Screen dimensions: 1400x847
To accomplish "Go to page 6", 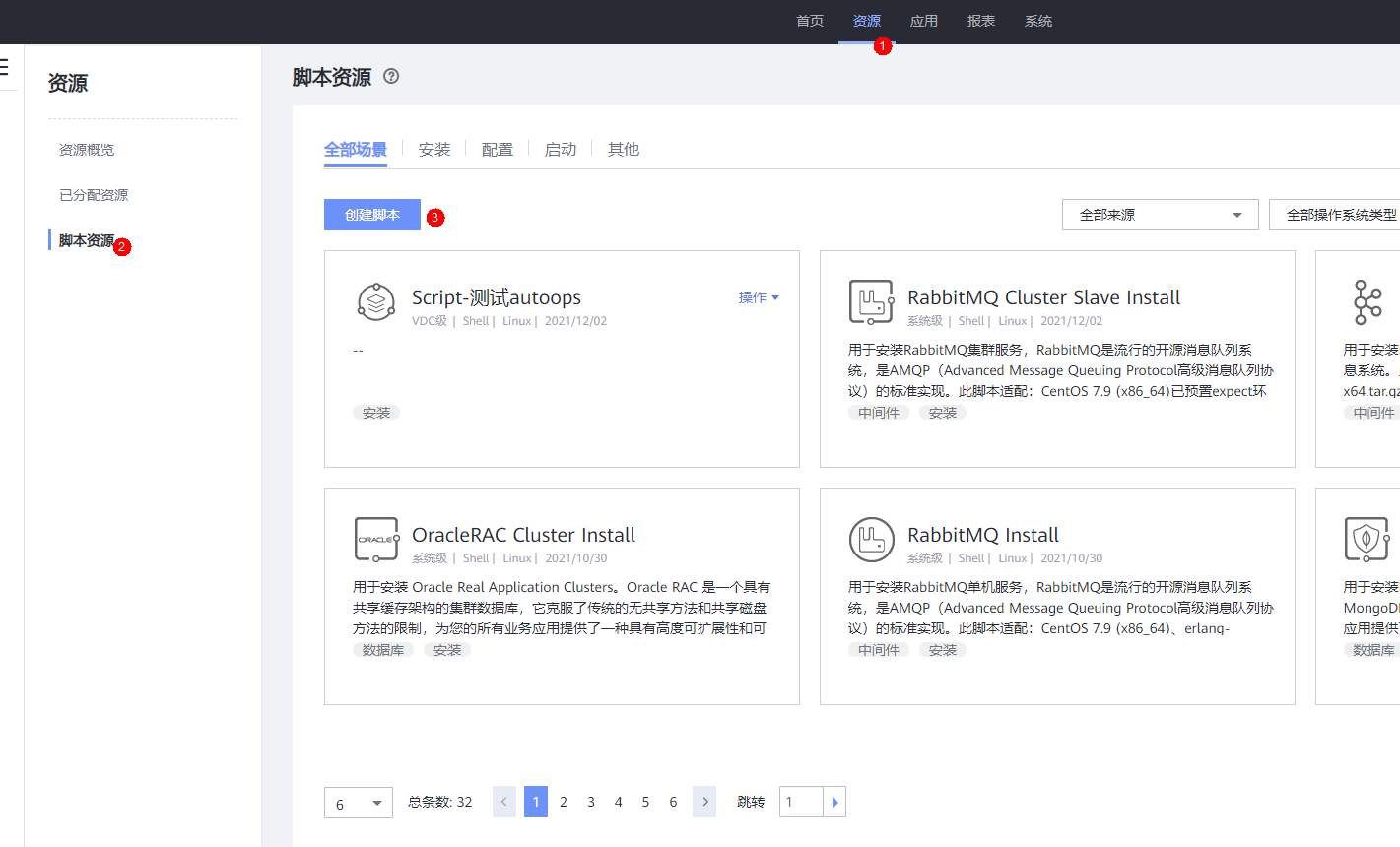I will coord(673,802).
